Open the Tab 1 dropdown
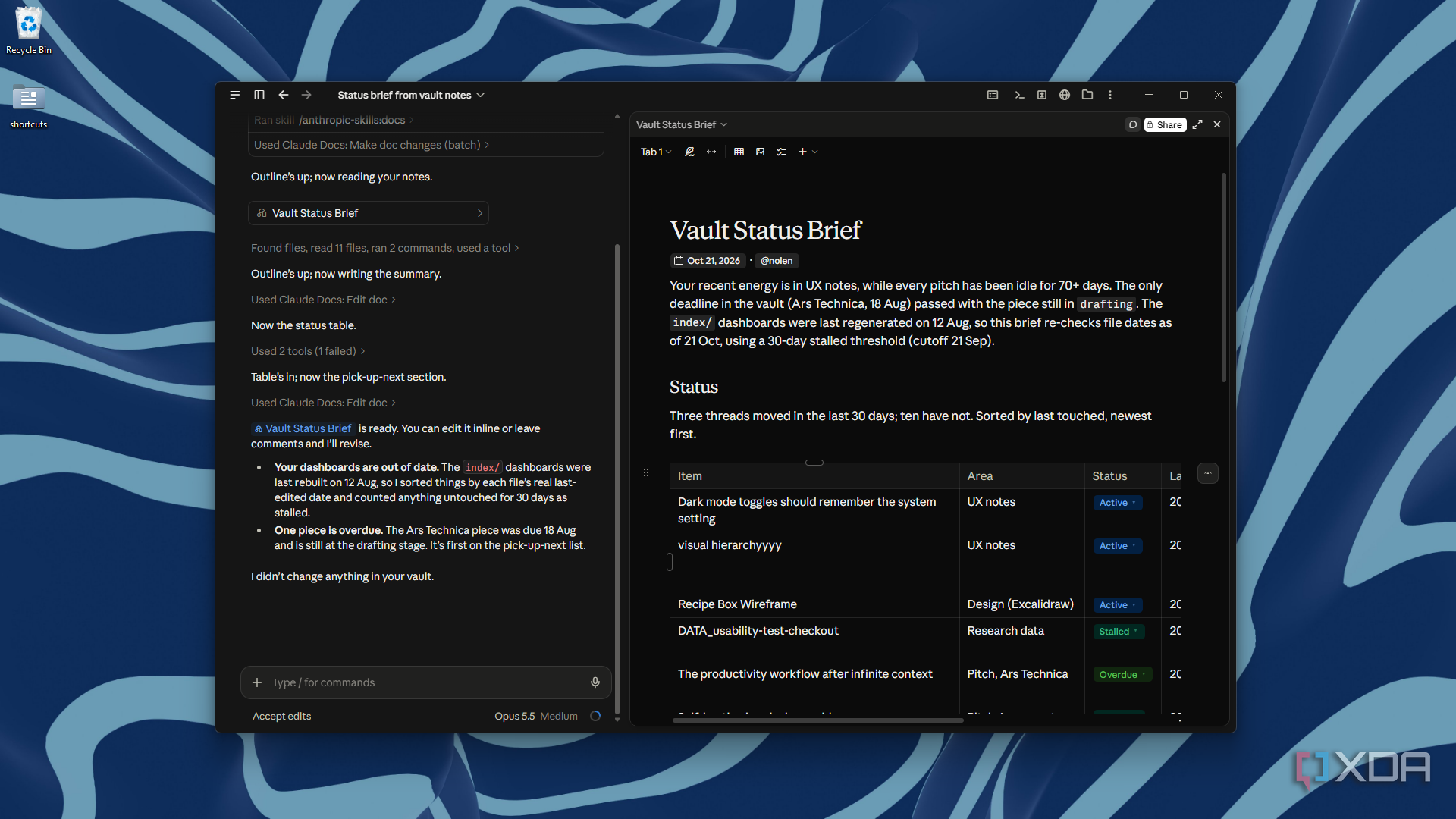This screenshot has width=1456, height=819. pos(656,152)
